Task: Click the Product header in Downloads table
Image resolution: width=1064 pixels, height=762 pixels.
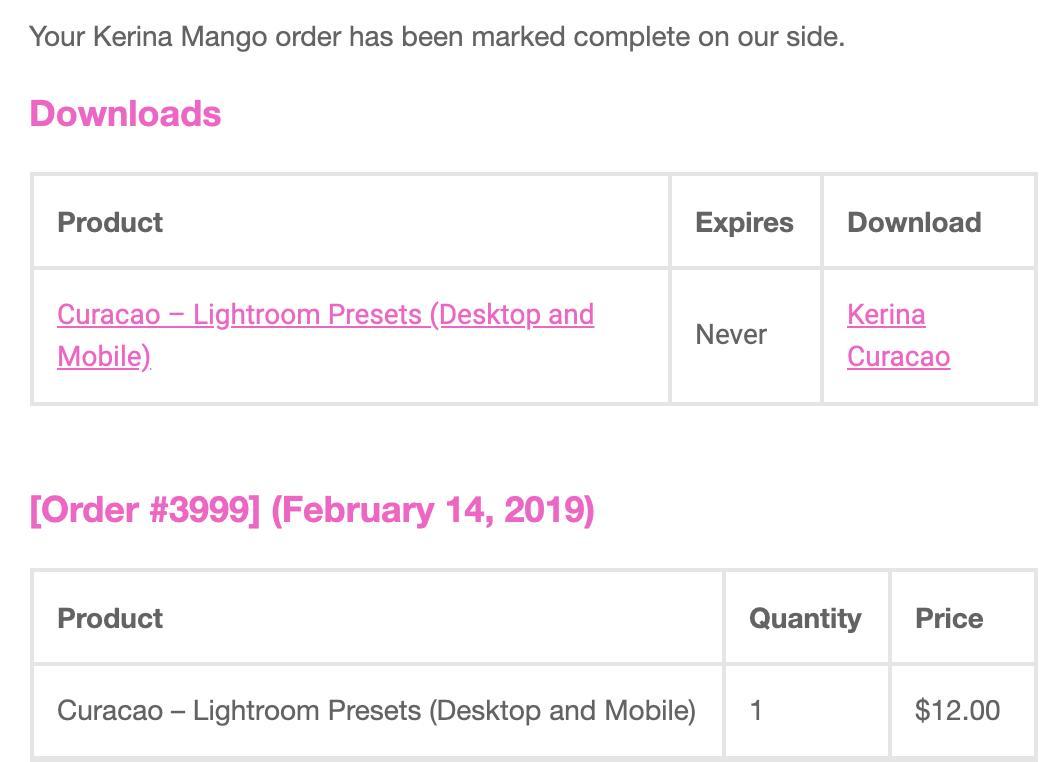Action: pyautogui.click(x=110, y=223)
